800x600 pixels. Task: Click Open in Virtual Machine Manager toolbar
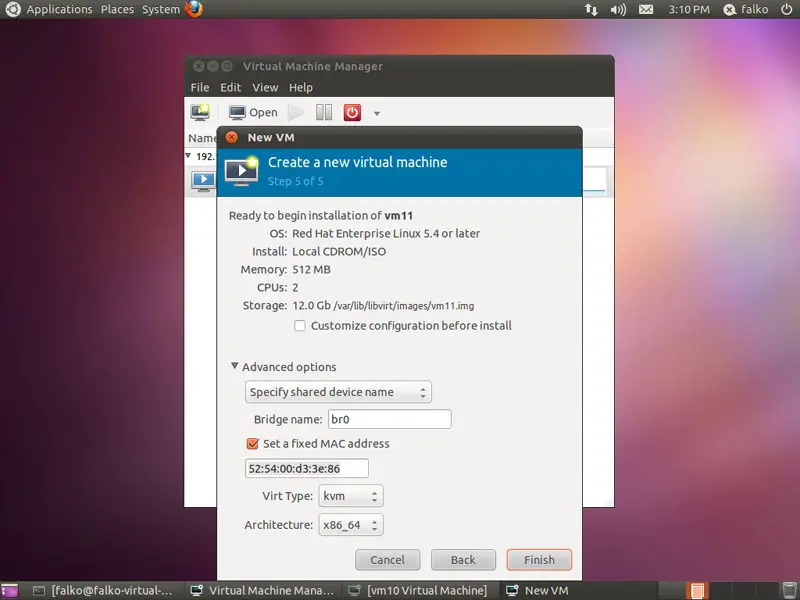[253, 113]
